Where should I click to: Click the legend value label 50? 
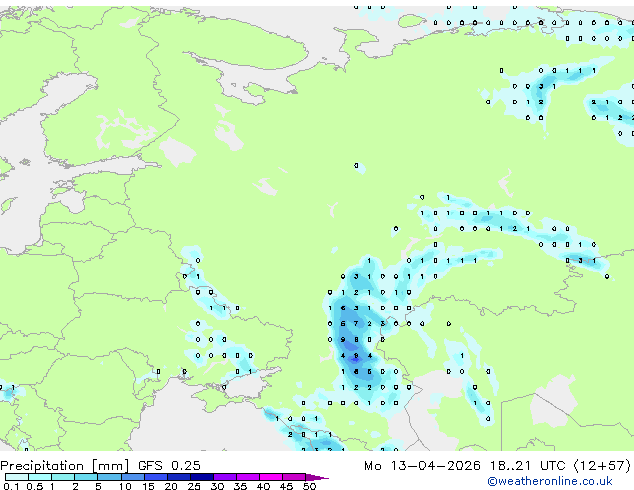click(x=309, y=486)
